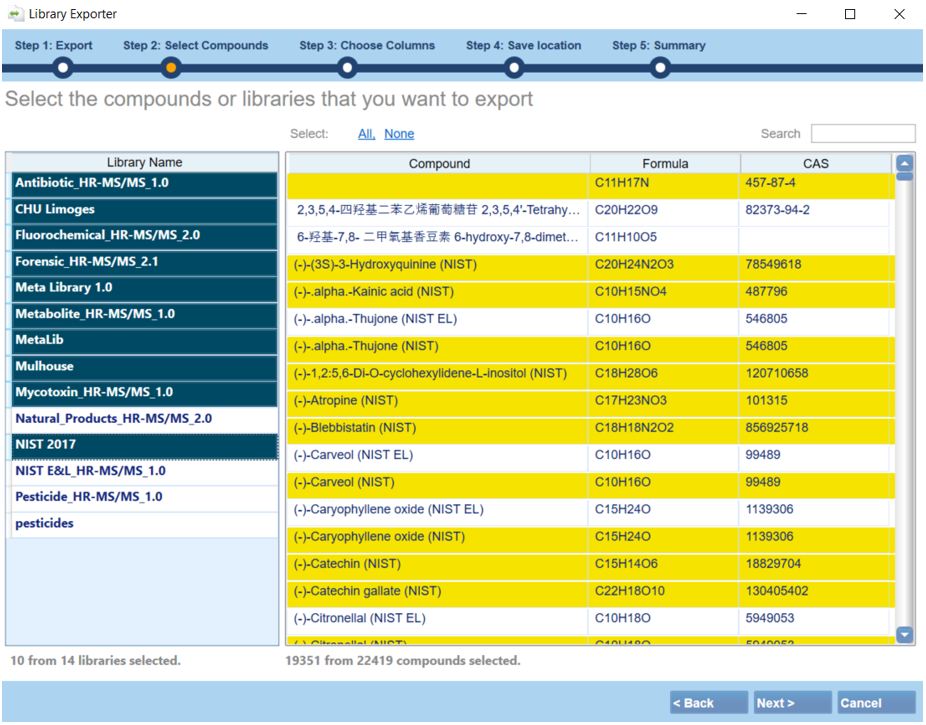This screenshot has height=725, width=926.
Task: Click (-)-1,2:5,6-Di-O-cyclohexylidene-L-inositol row
Action: [x=591, y=375]
